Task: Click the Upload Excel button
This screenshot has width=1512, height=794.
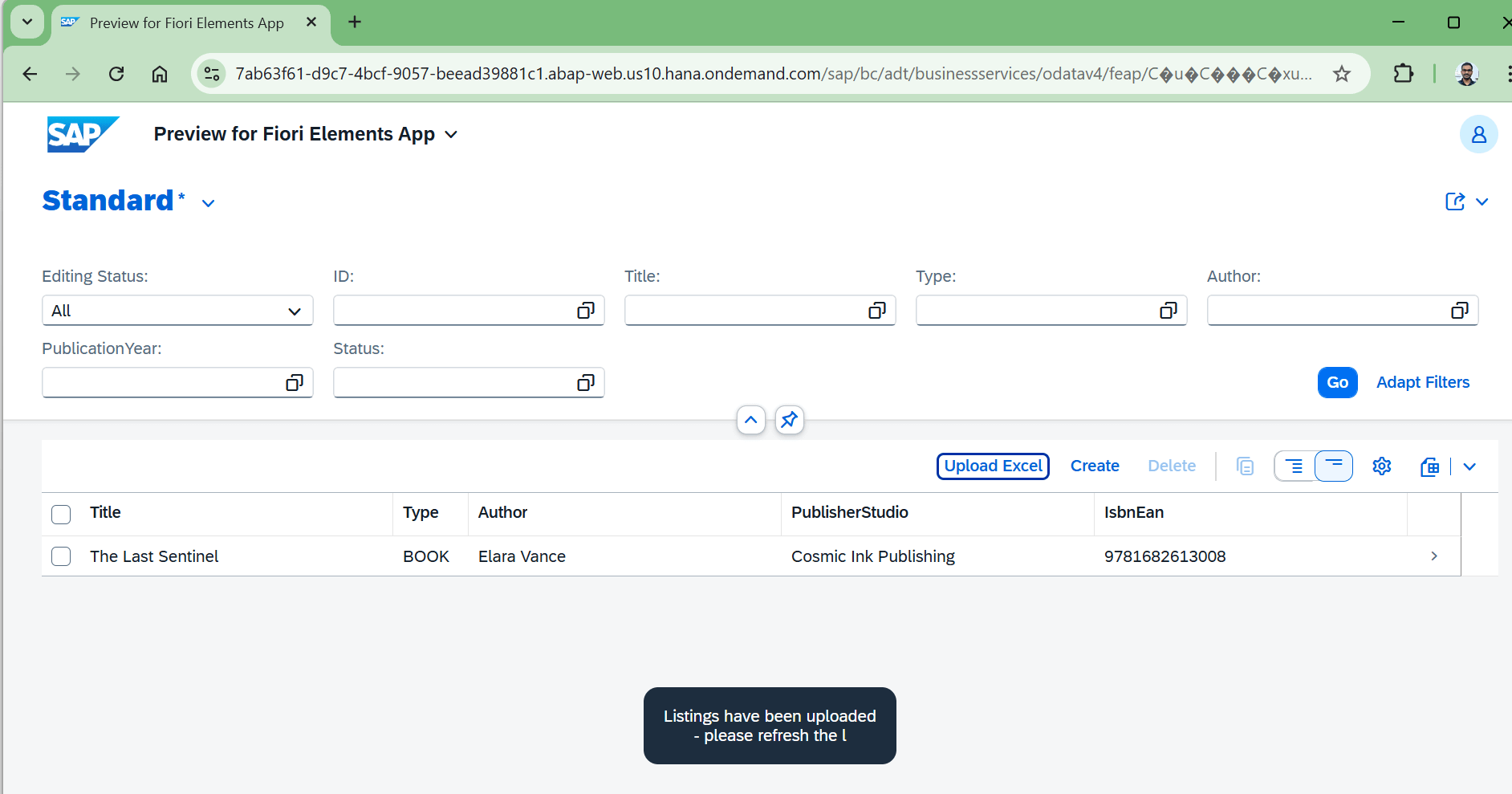Action: pos(993,466)
